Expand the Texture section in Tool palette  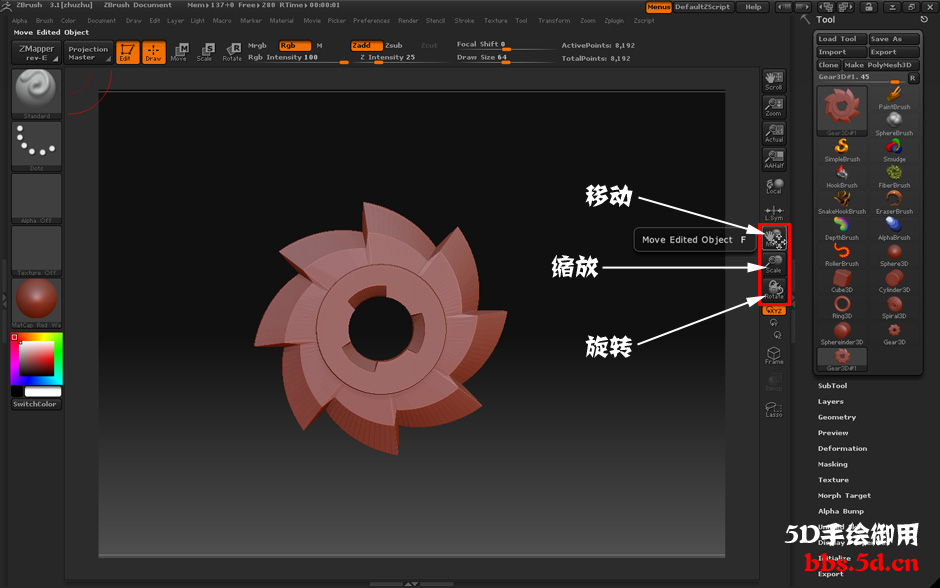pos(833,480)
